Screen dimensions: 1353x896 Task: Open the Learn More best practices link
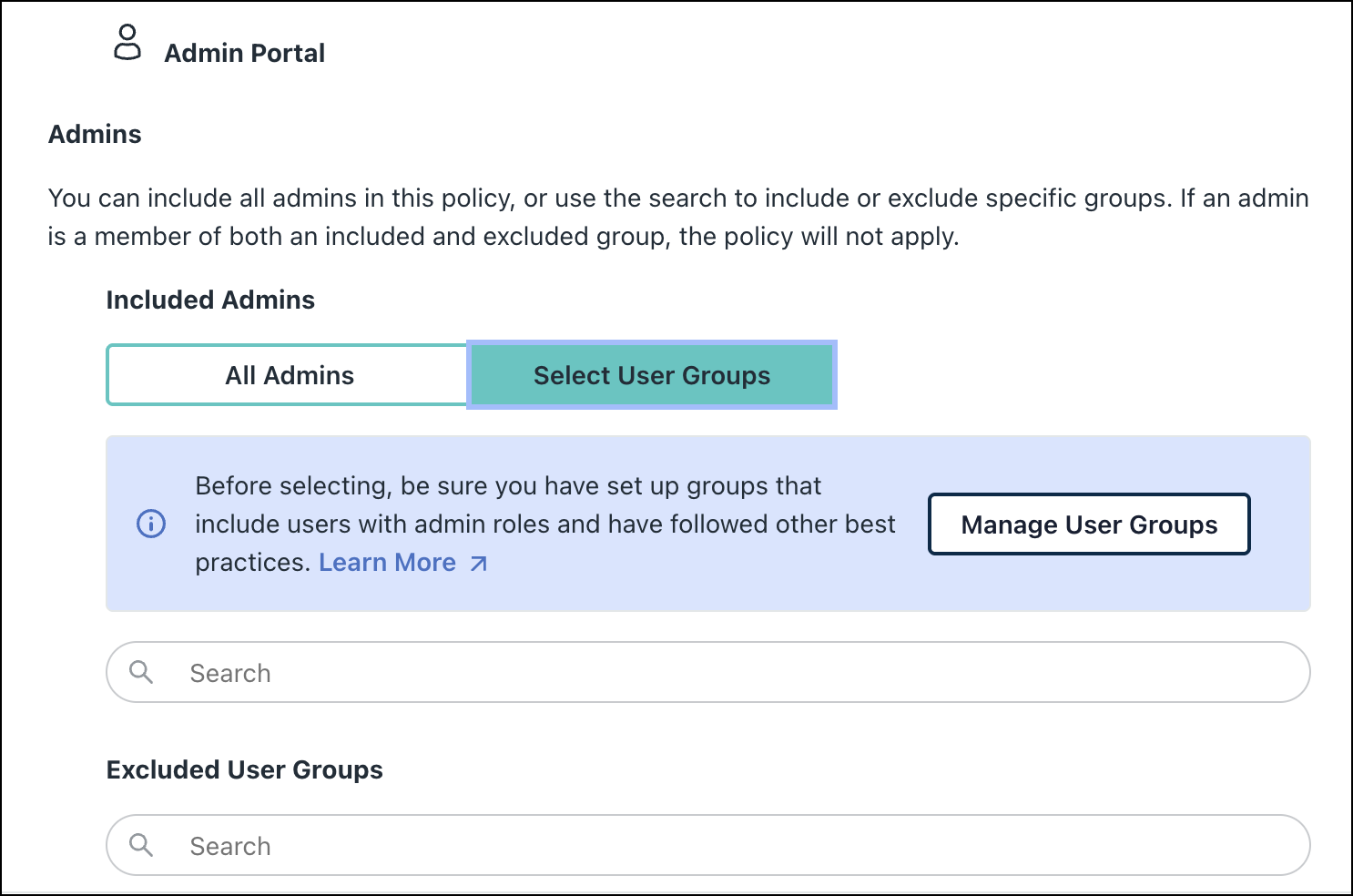(389, 562)
